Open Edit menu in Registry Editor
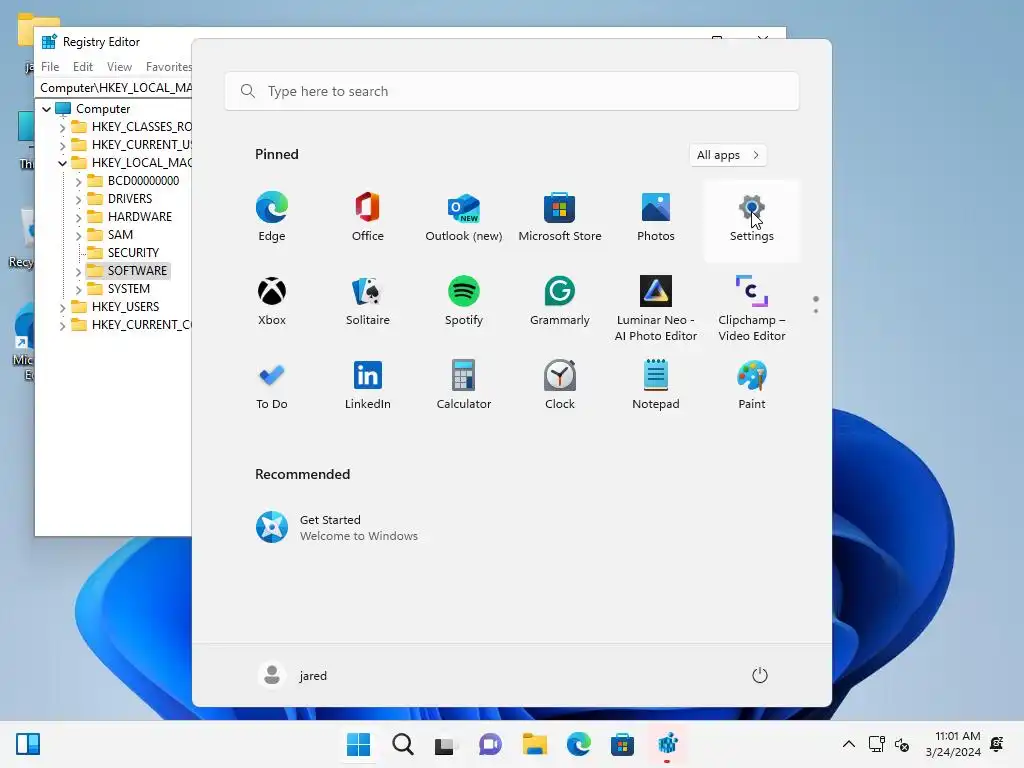1024x768 pixels. [x=82, y=67]
